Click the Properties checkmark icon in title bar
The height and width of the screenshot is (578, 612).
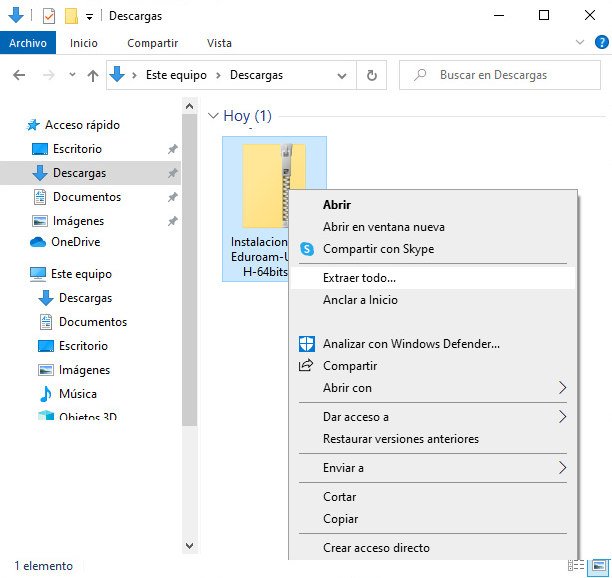(x=49, y=16)
